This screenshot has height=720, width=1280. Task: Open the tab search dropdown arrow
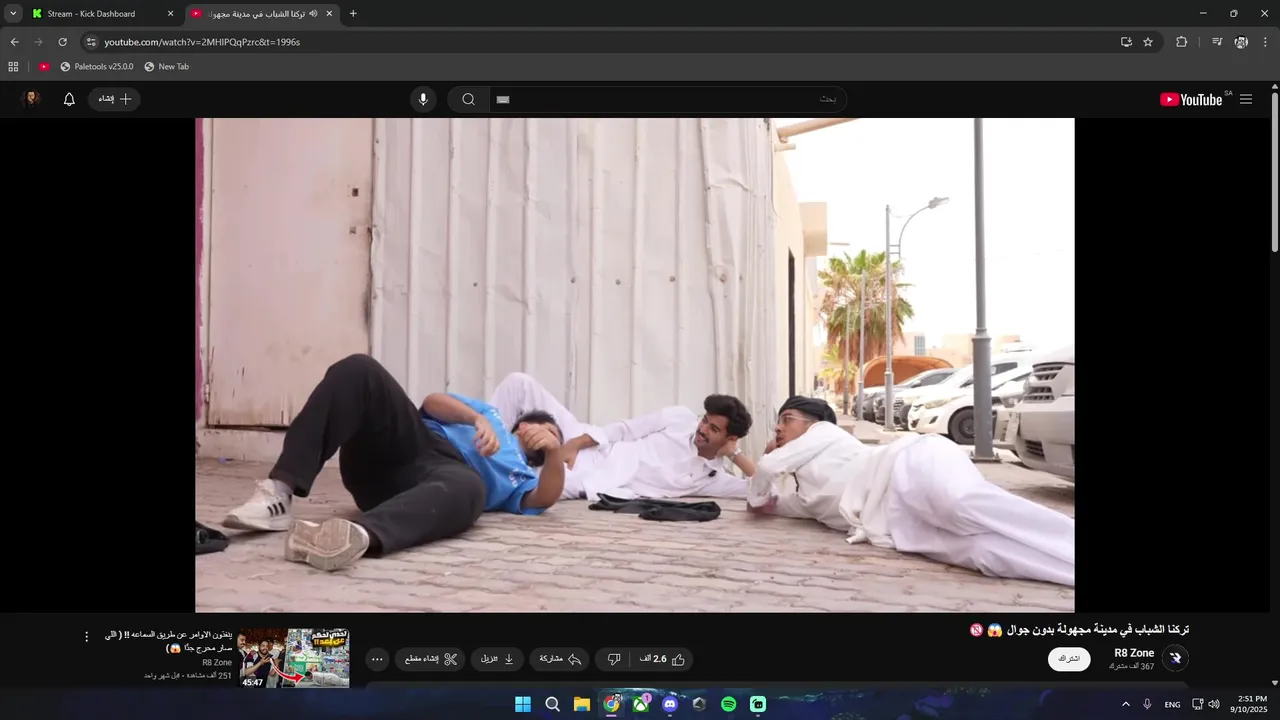tap(13, 14)
